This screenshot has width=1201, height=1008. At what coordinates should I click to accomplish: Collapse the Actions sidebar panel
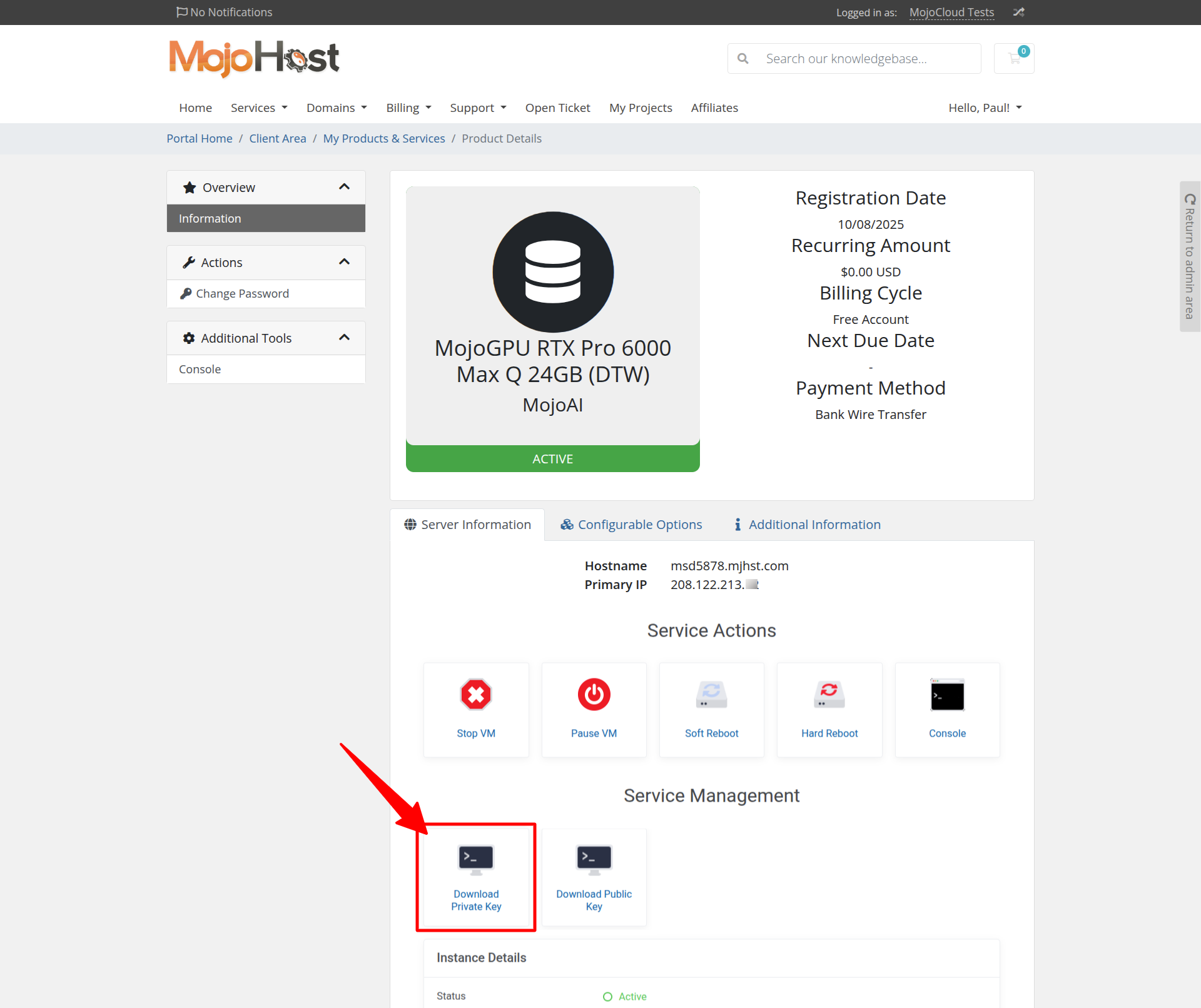click(x=344, y=262)
